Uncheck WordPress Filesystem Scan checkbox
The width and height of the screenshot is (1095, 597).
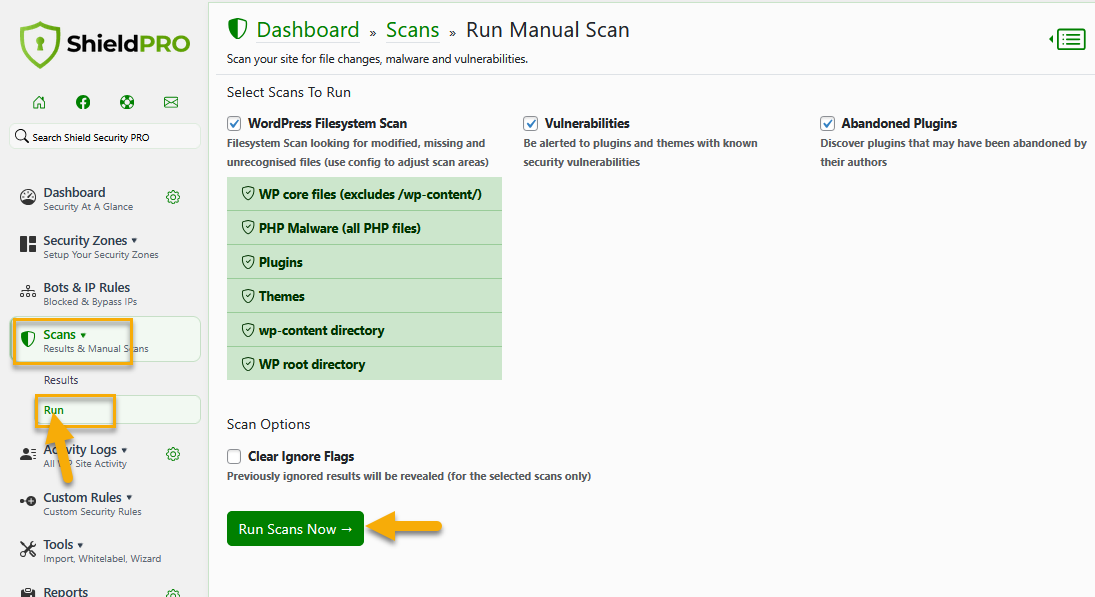234,124
